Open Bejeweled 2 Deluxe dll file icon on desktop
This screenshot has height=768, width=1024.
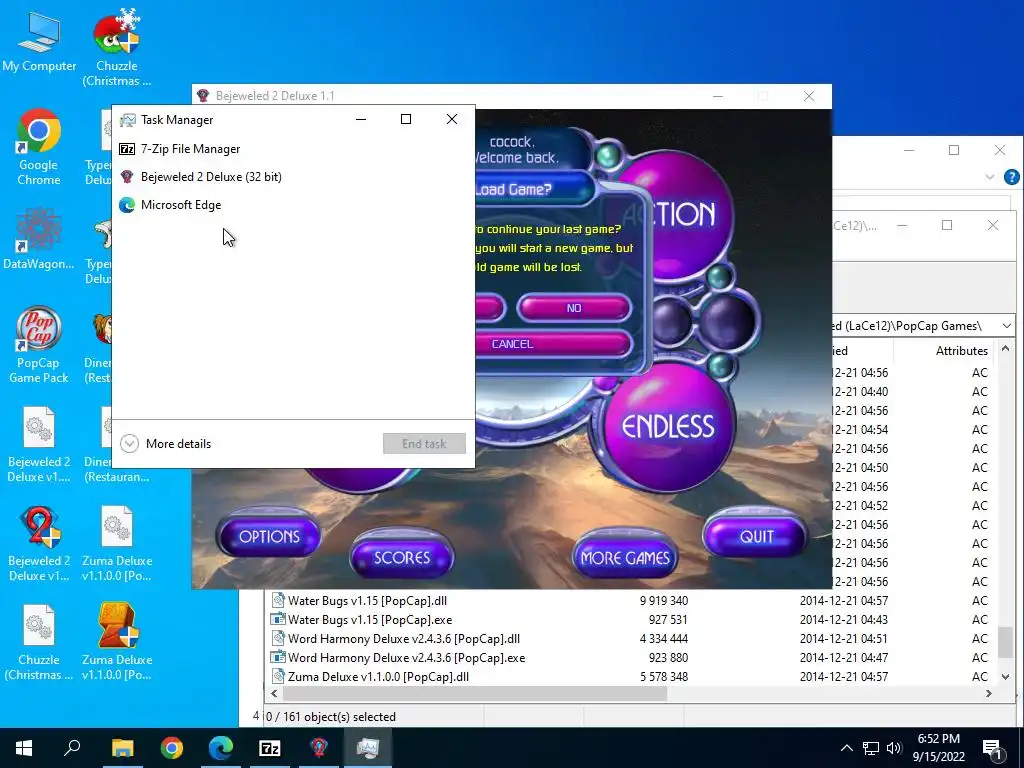coord(39,444)
